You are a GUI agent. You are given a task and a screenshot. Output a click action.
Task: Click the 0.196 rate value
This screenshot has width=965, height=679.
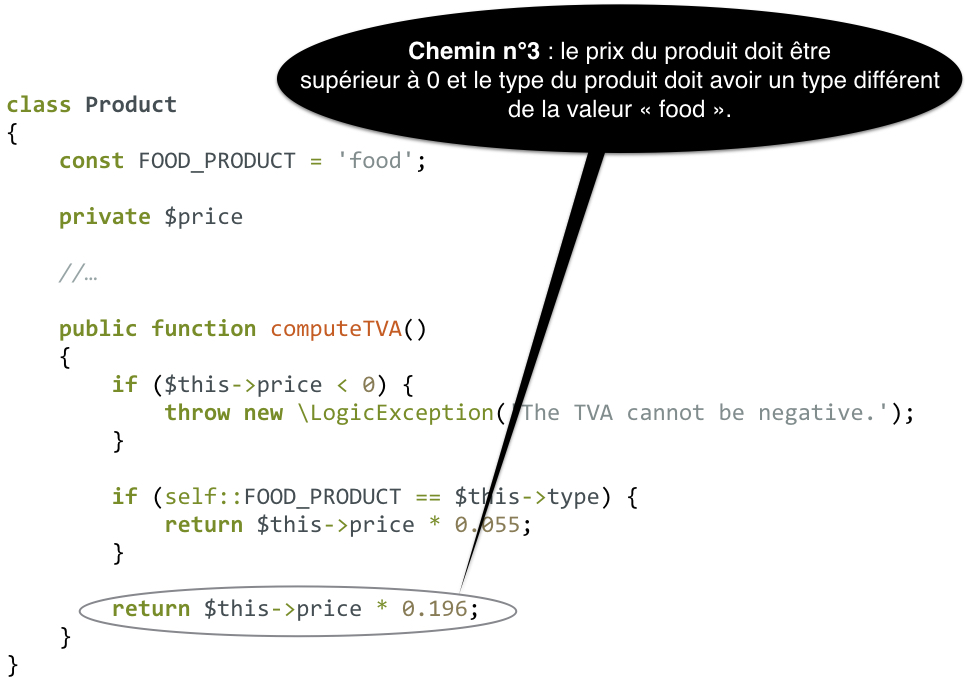click(434, 609)
